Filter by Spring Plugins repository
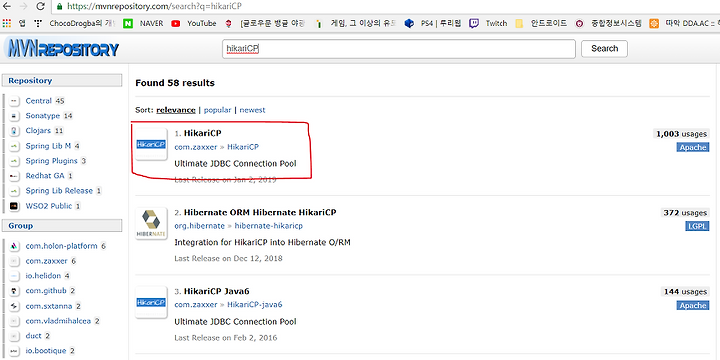 51,161
